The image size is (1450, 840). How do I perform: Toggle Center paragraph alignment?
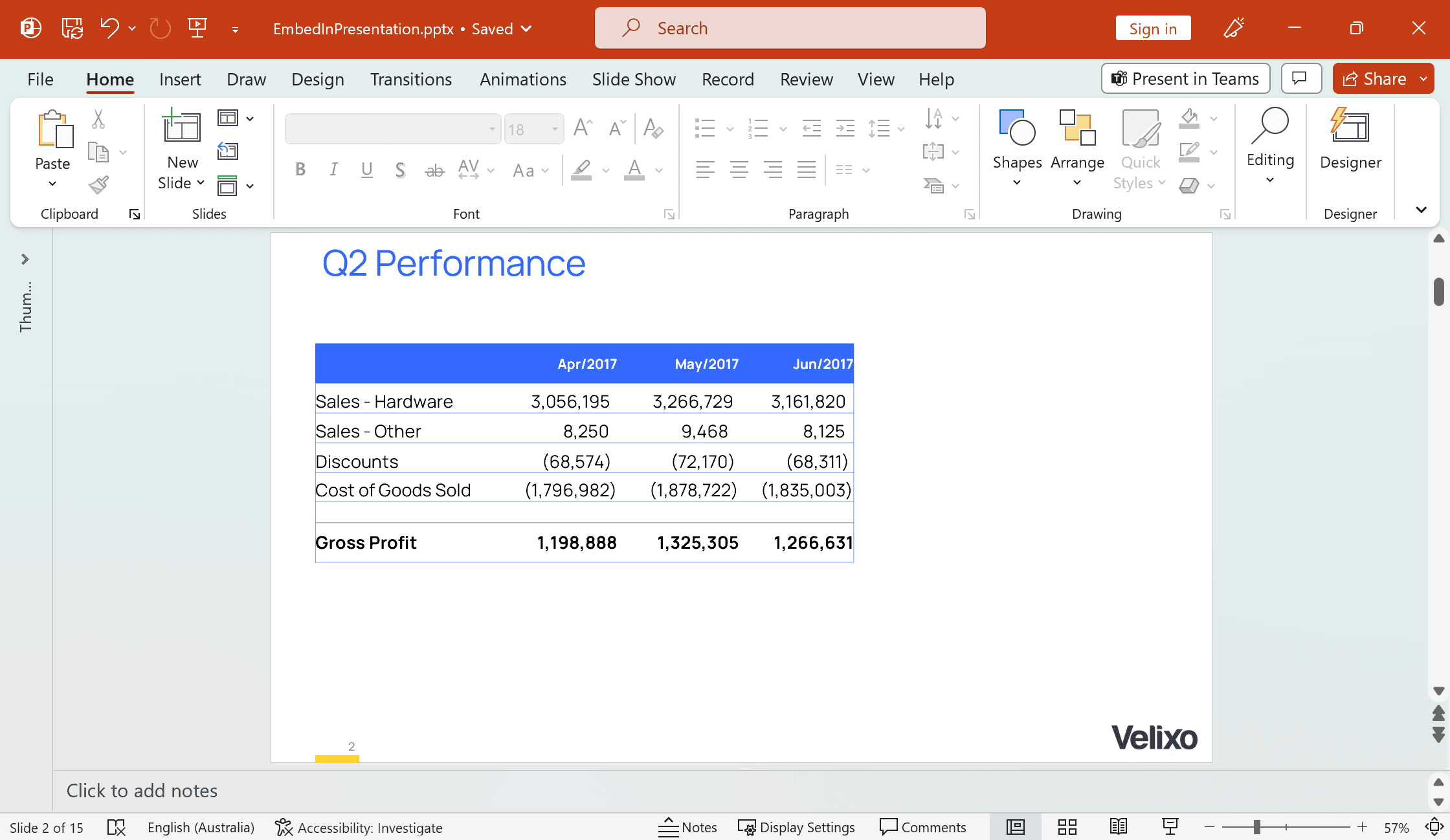(739, 170)
